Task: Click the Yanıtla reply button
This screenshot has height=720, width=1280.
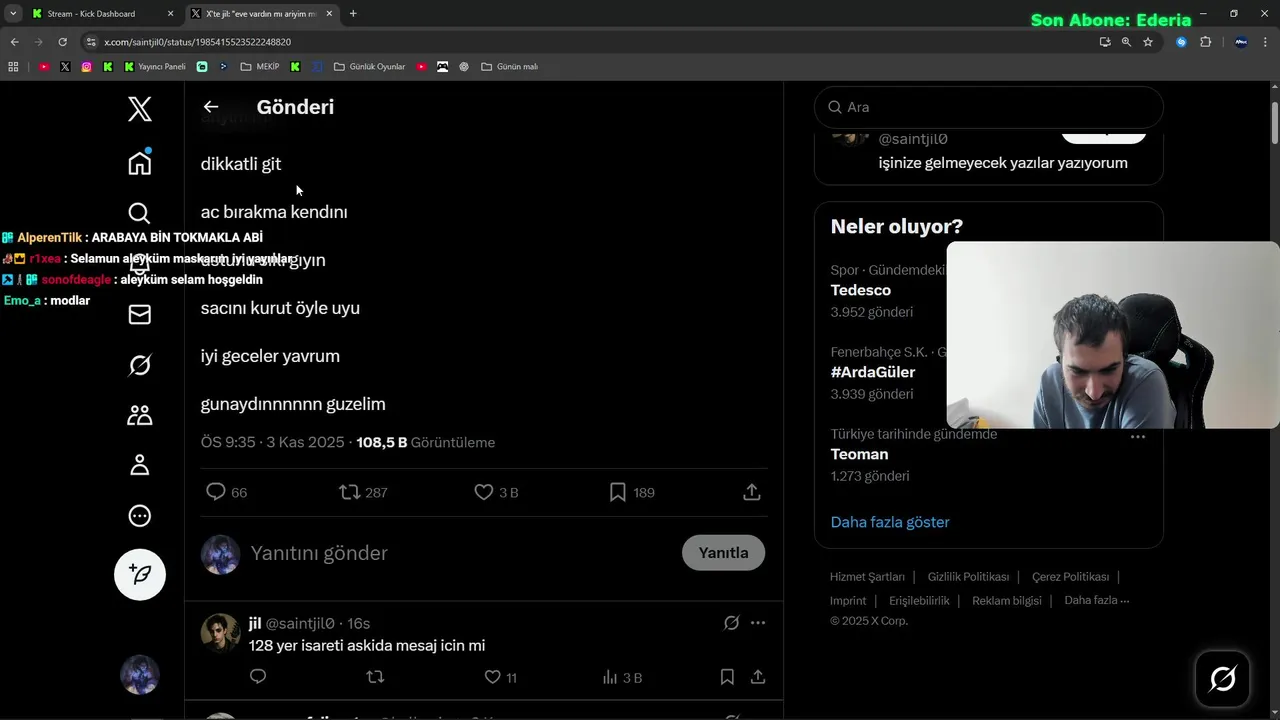Action: (x=723, y=553)
